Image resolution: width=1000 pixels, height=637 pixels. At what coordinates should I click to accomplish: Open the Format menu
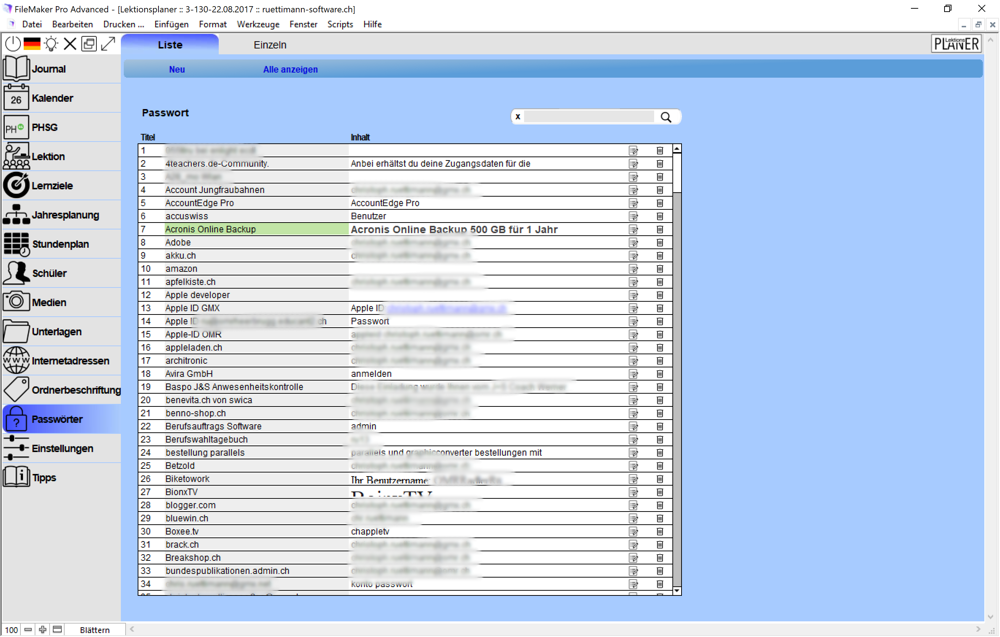pos(212,24)
